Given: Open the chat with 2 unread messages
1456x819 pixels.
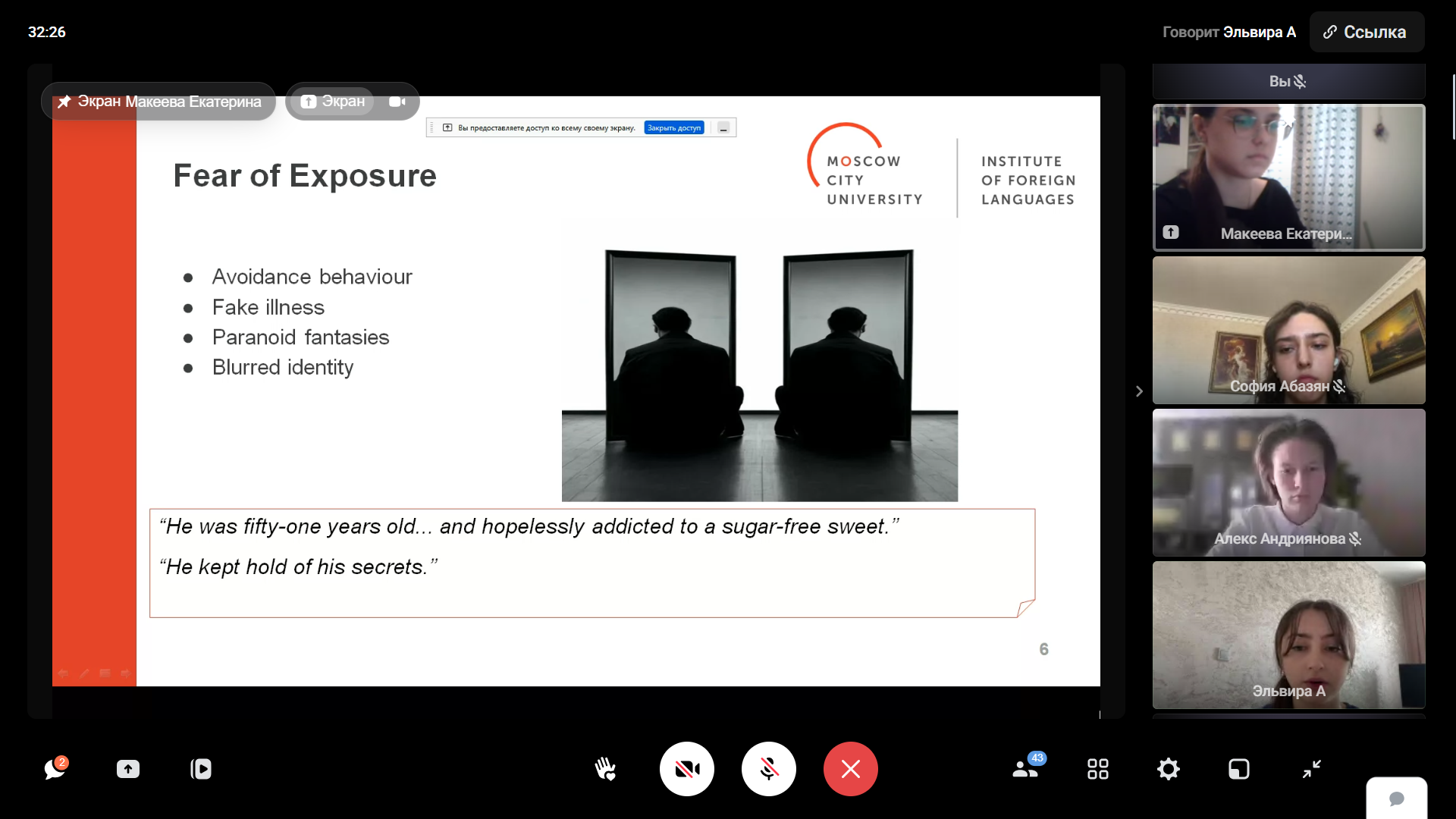Looking at the screenshot, I should pos(55,769).
